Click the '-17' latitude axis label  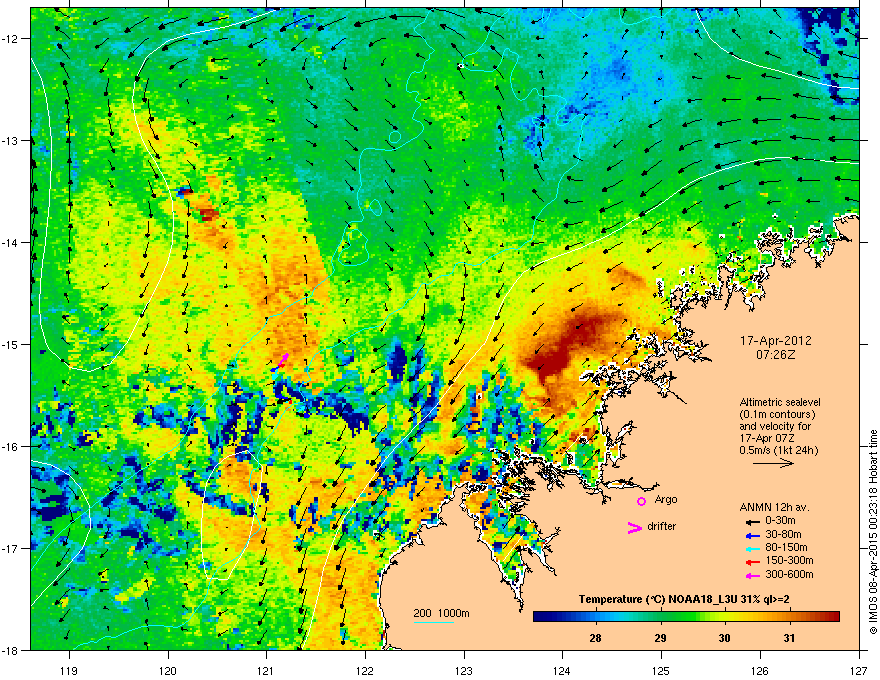coord(10,548)
